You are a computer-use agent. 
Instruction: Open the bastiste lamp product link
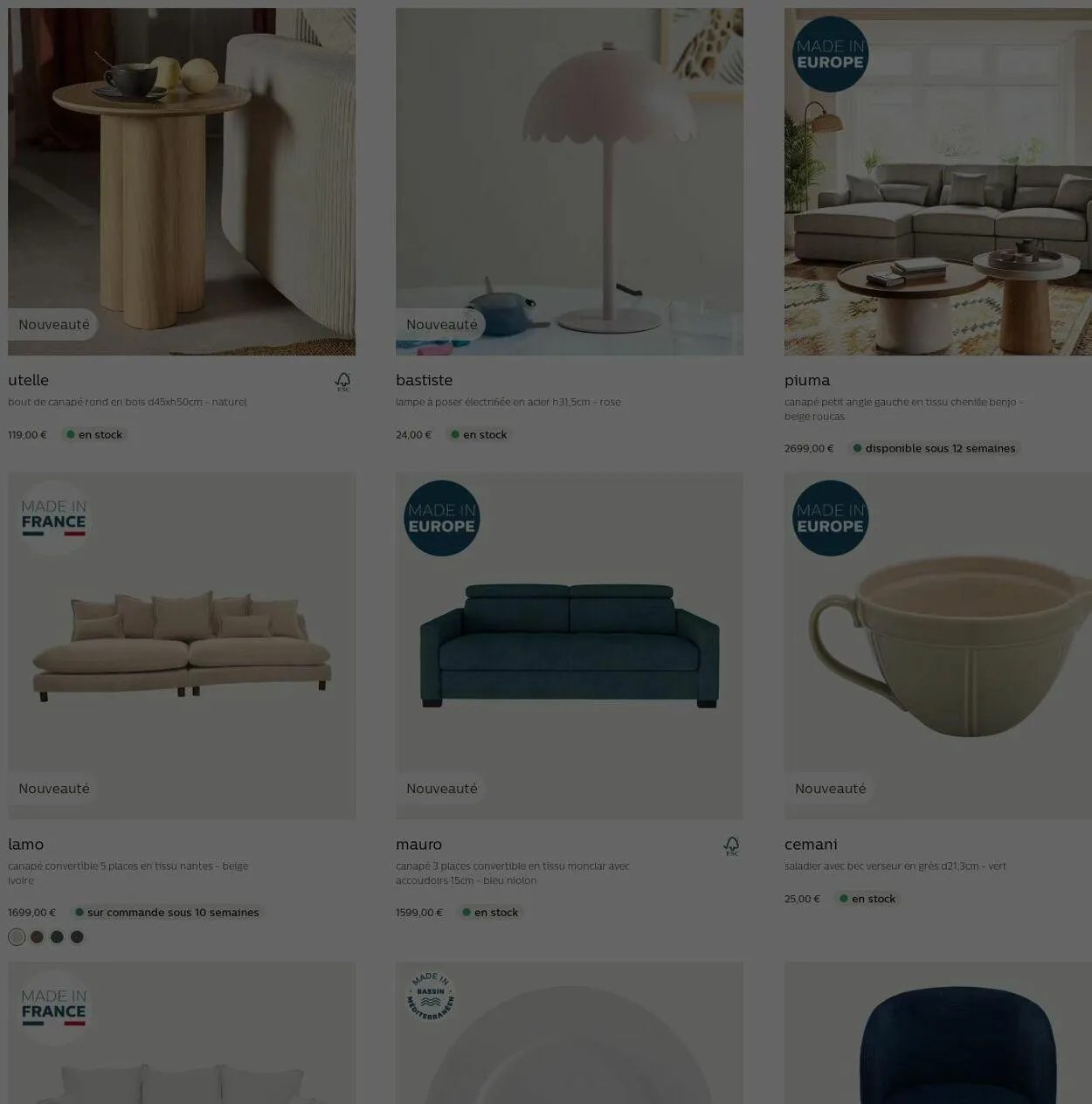(x=425, y=381)
